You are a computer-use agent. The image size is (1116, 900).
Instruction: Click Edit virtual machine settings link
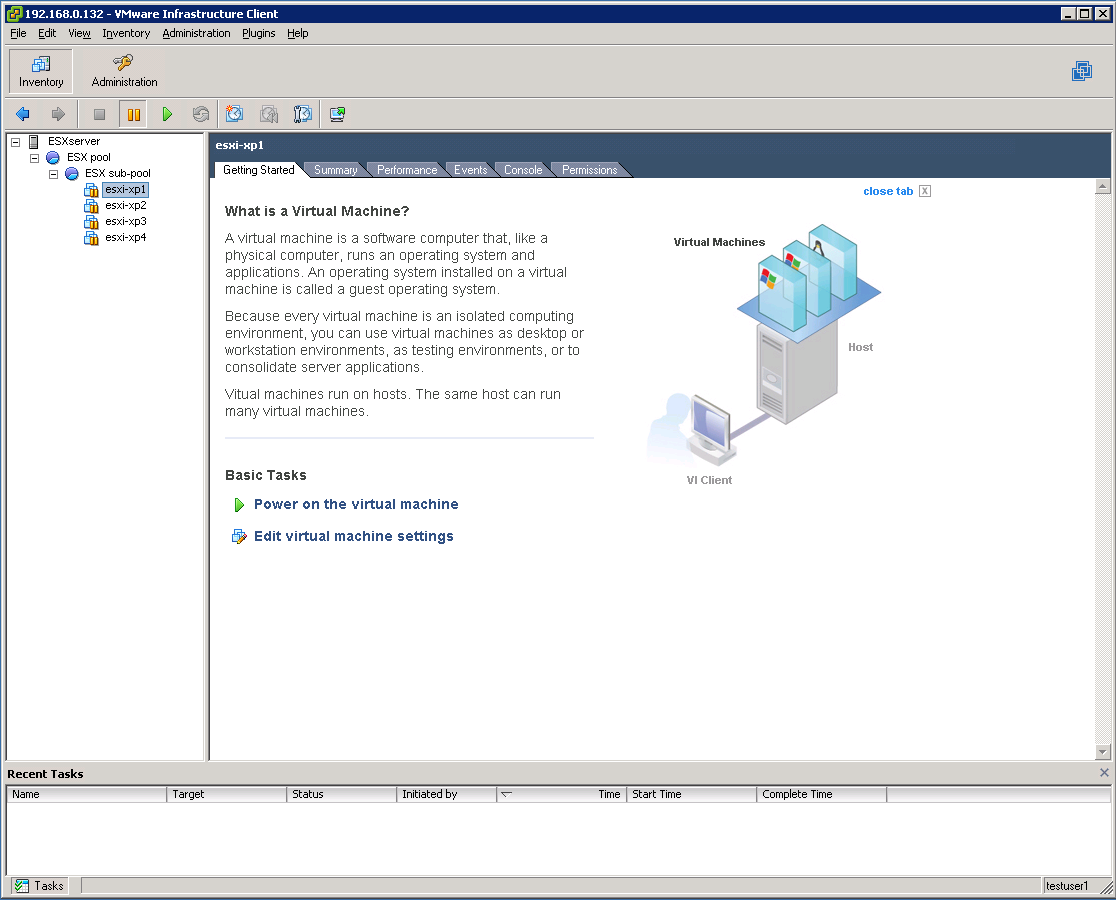pos(354,536)
